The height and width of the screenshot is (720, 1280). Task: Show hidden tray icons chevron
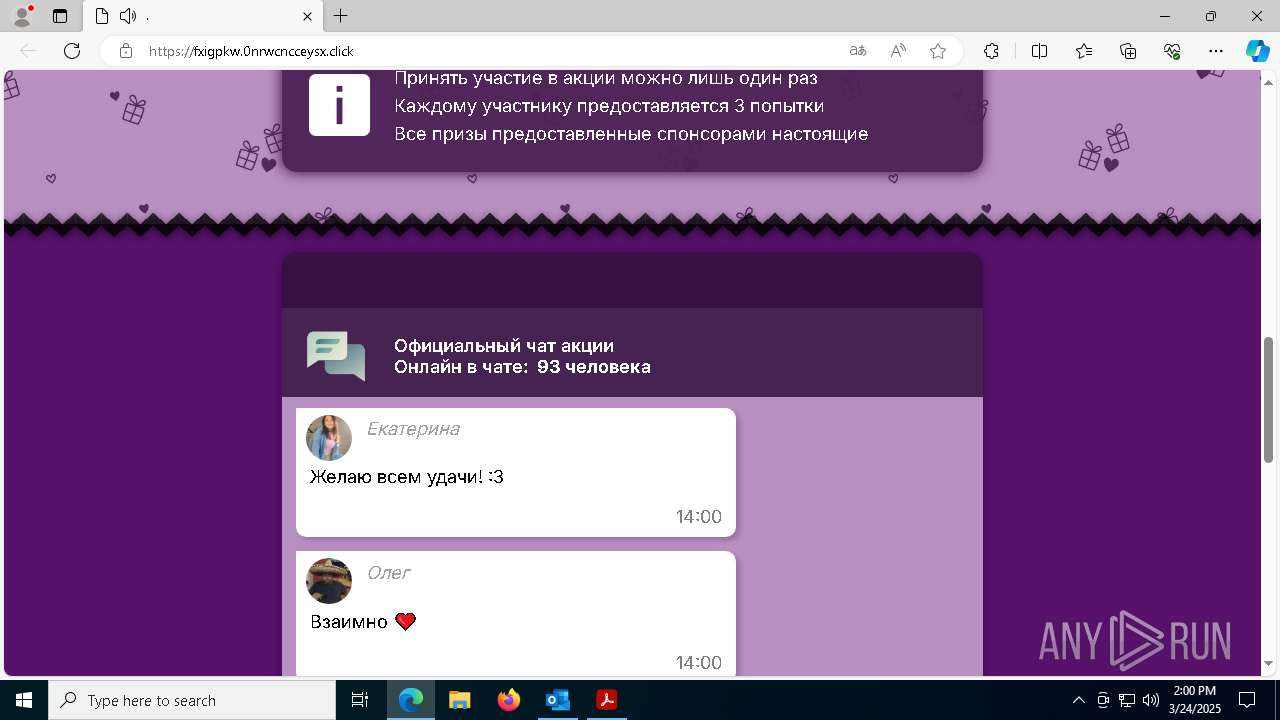[x=1078, y=700]
